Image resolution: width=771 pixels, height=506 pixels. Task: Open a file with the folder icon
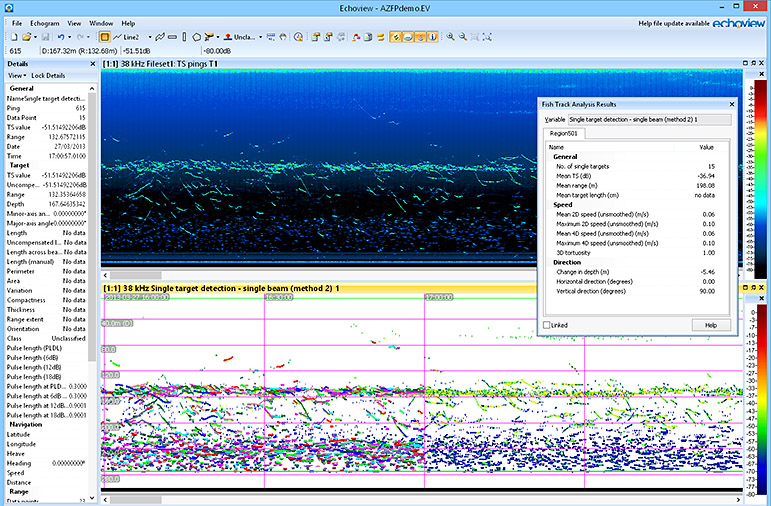click(x=27, y=37)
